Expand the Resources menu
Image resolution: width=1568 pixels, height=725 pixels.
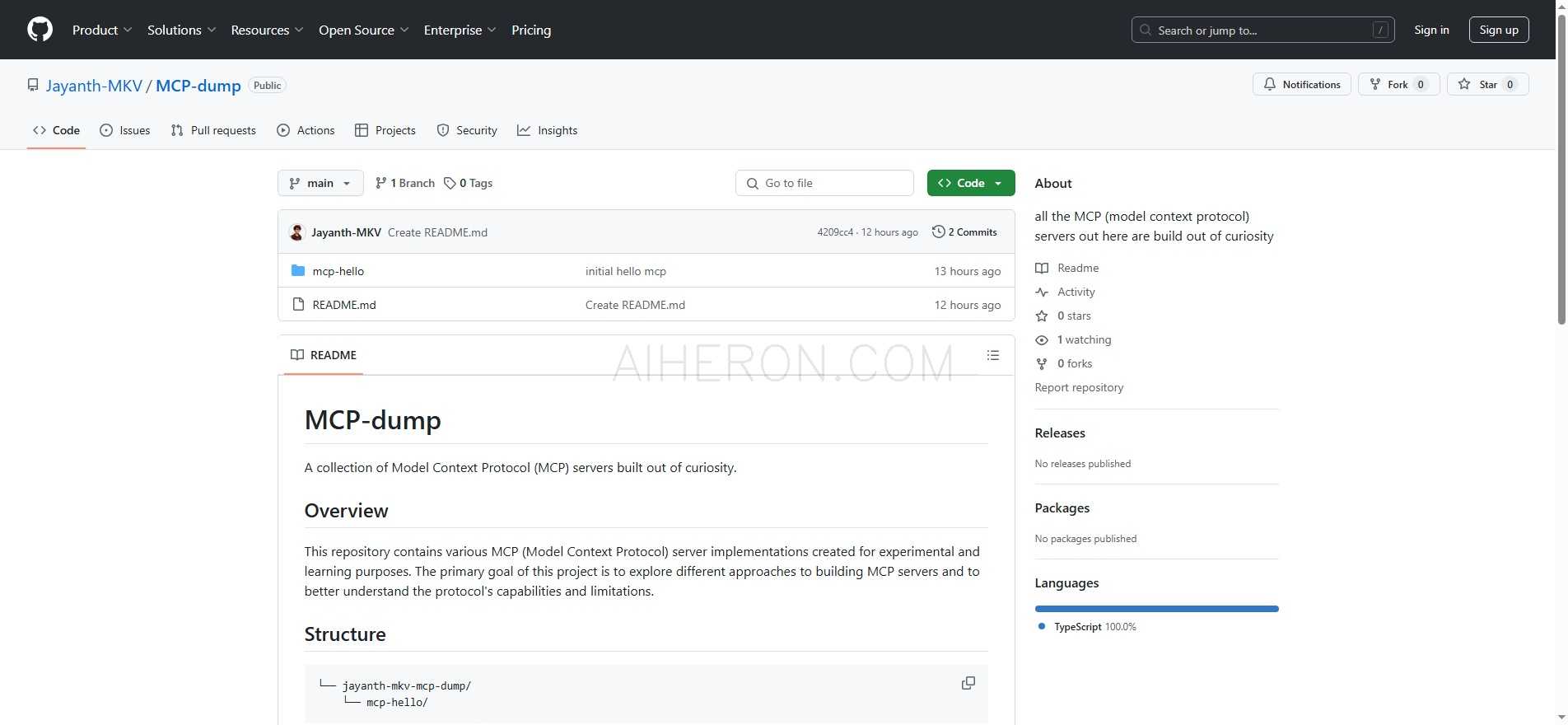coord(267,30)
